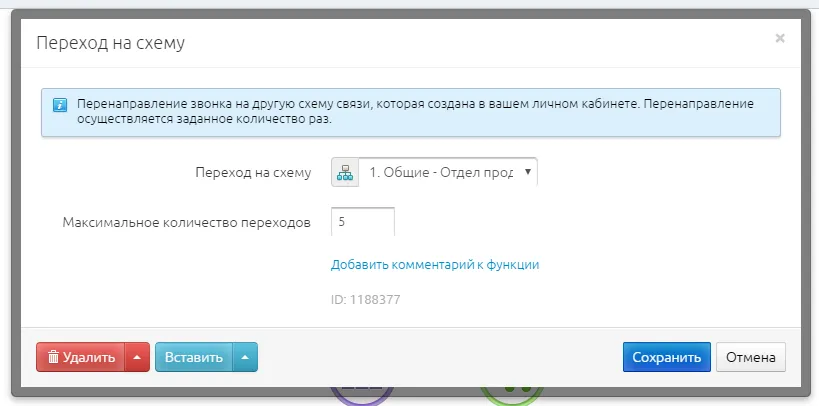819x406 pixels.
Task: Expand the Вставить button arrow menu
Action: tap(245, 357)
